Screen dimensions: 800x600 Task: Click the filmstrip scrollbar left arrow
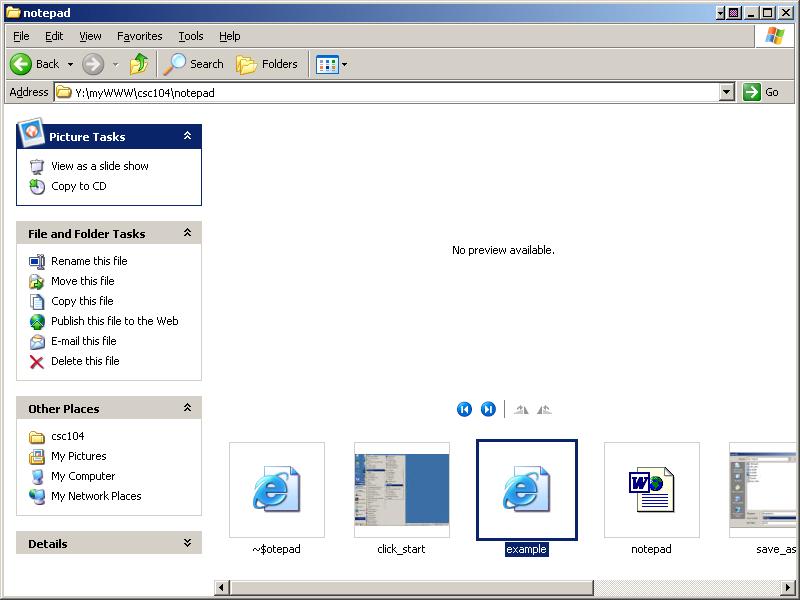(221, 587)
